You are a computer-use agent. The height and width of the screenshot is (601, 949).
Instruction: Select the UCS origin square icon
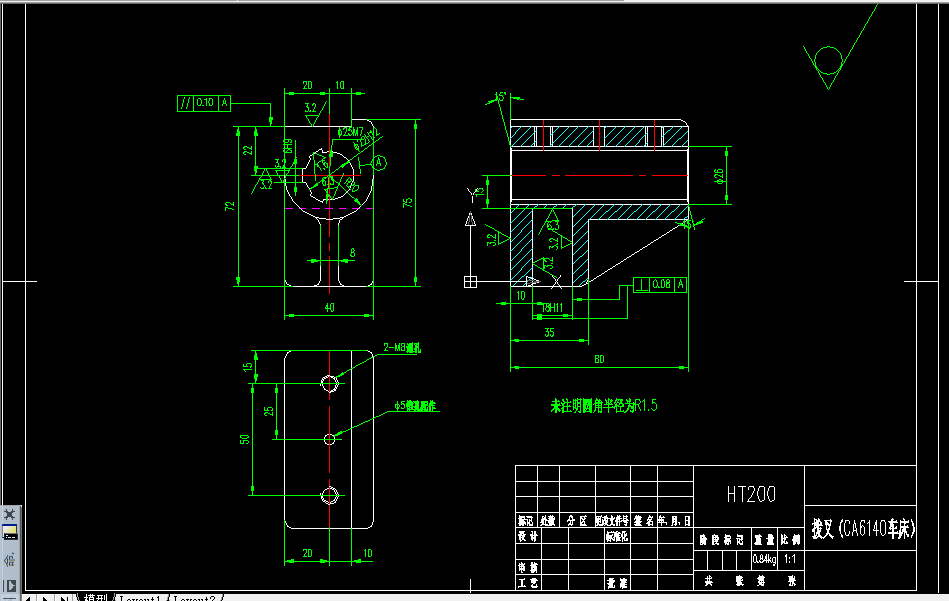[x=470, y=282]
